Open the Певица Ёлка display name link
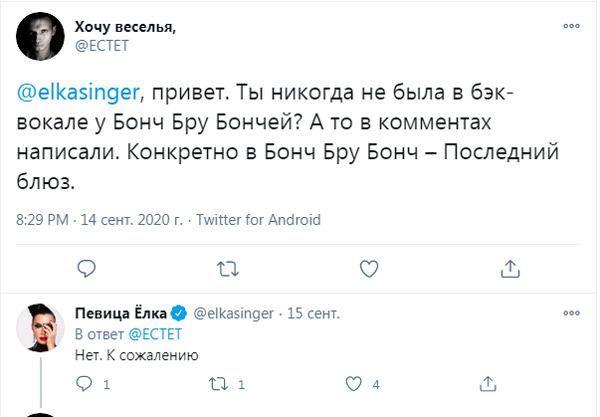Screen dimensions: 600x417 [121, 312]
